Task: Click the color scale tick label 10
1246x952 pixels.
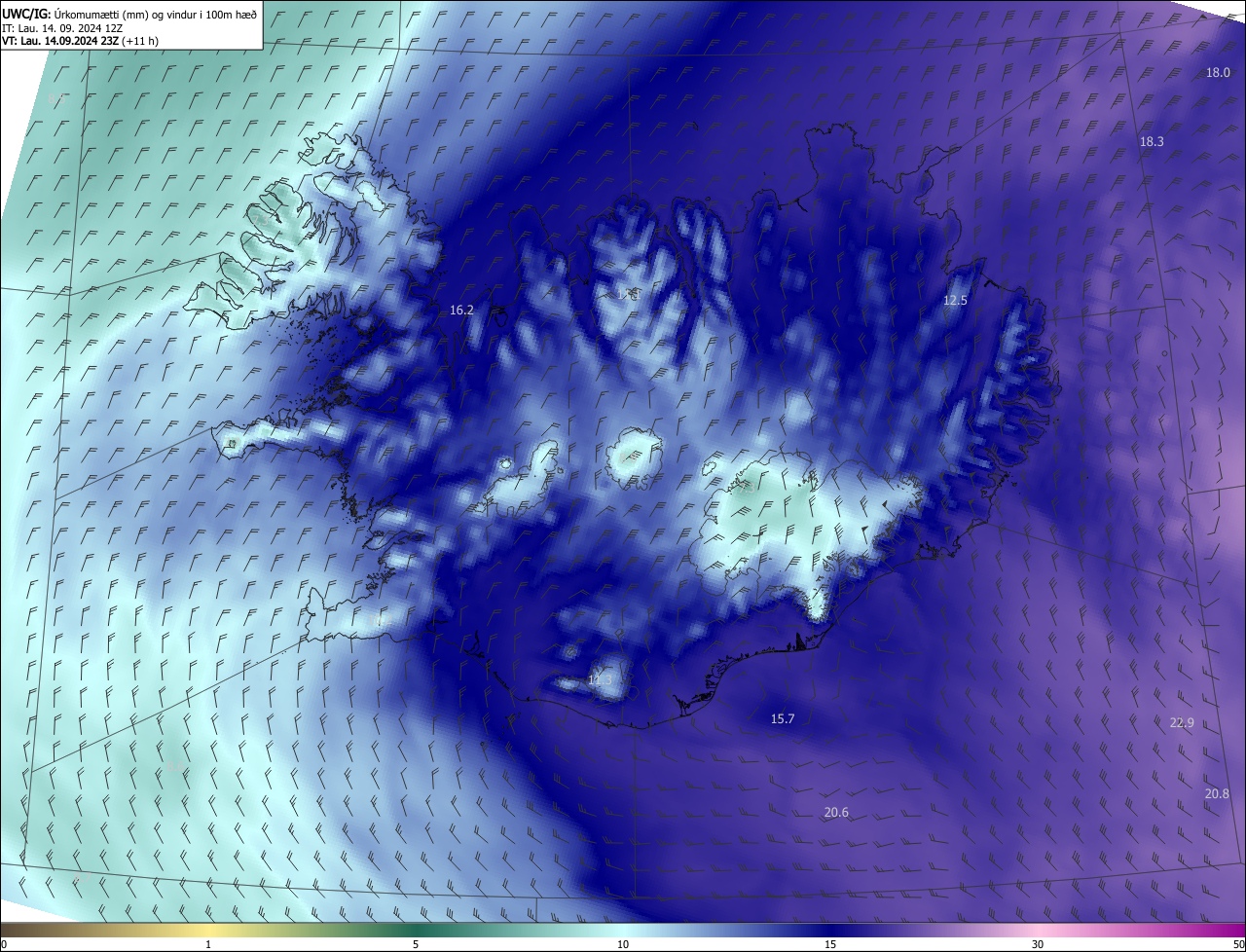Action: pyautogui.click(x=623, y=944)
